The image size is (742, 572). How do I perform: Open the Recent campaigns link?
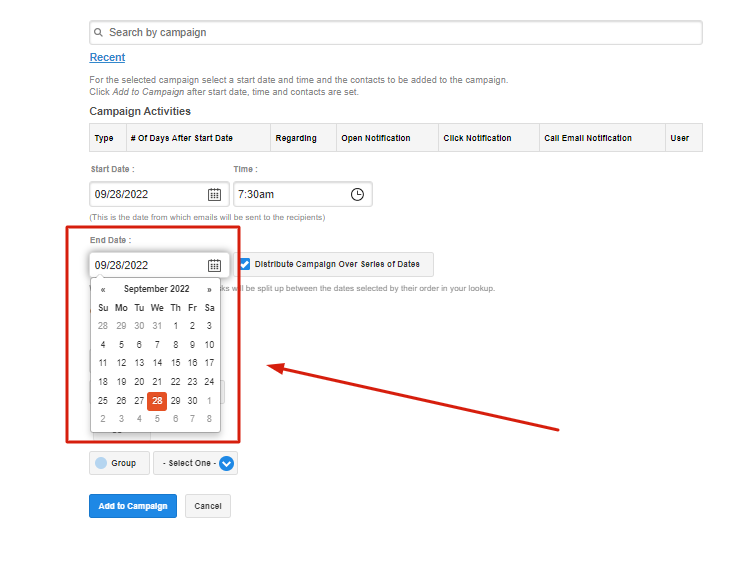107,58
